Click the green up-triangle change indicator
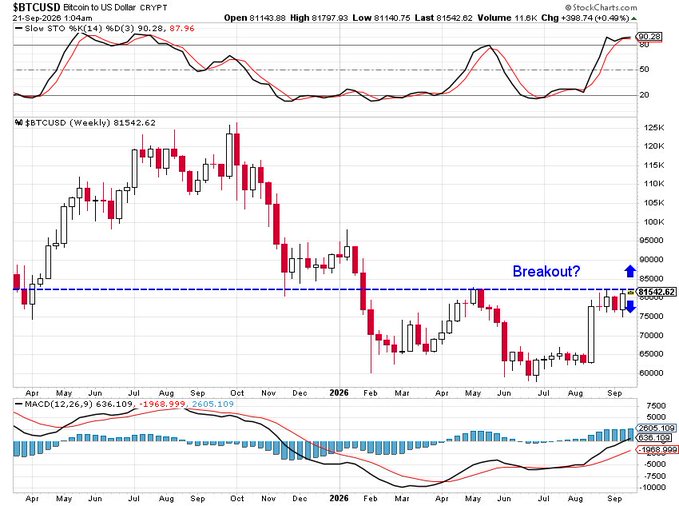Image resolution: width=679 pixels, height=506 pixels. pyautogui.click(x=634, y=19)
